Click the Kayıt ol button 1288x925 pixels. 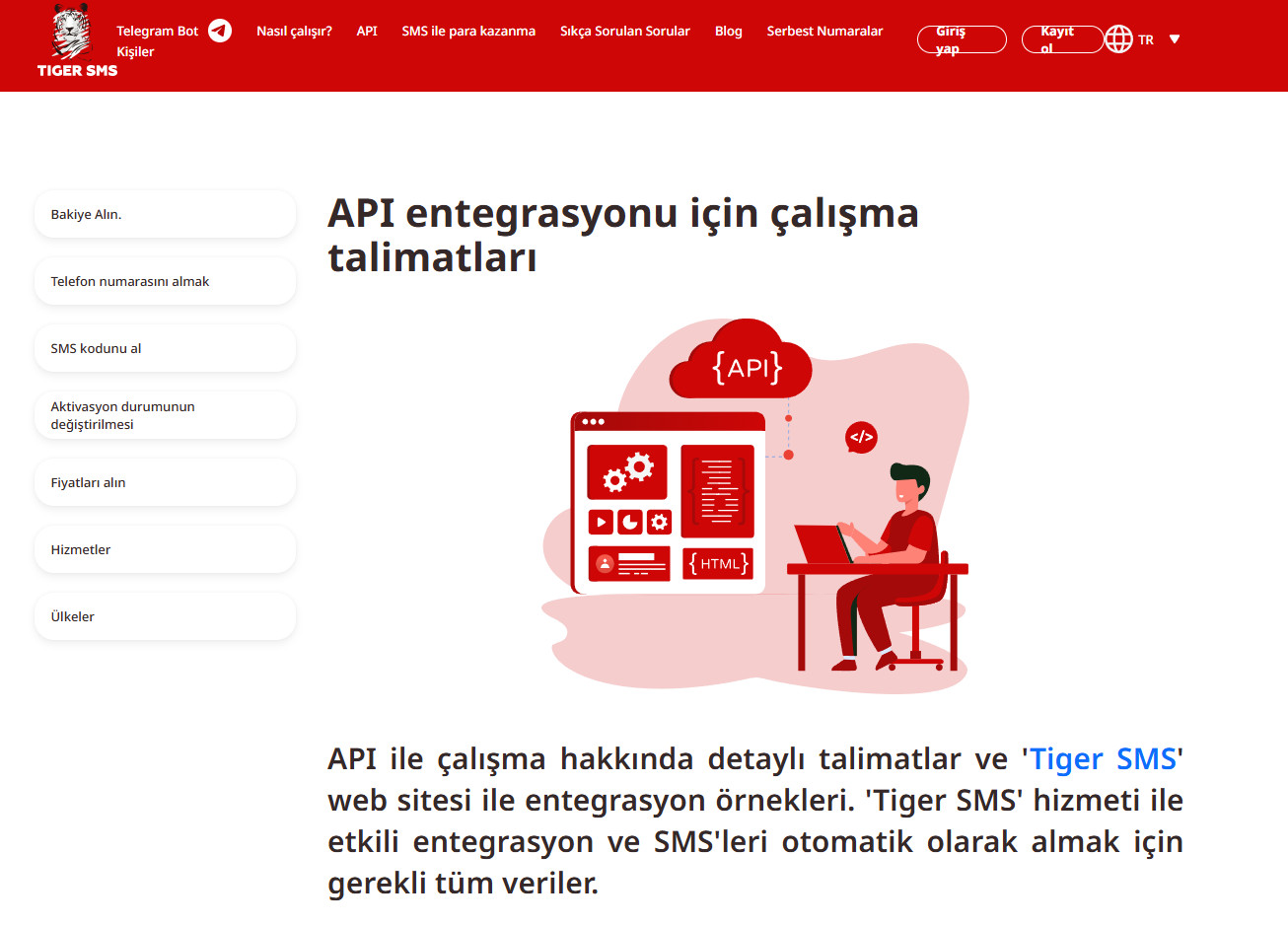(x=1062, y=39)
